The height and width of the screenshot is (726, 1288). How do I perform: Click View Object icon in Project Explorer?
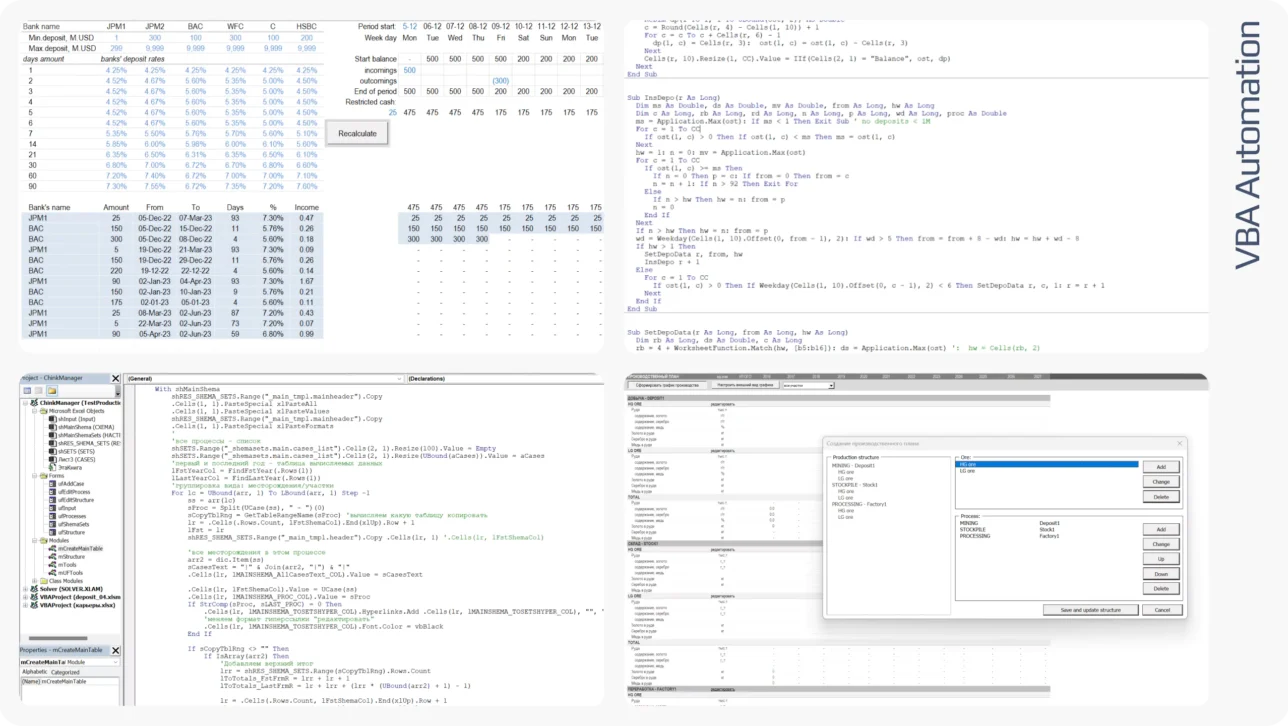tap(39, 391)
